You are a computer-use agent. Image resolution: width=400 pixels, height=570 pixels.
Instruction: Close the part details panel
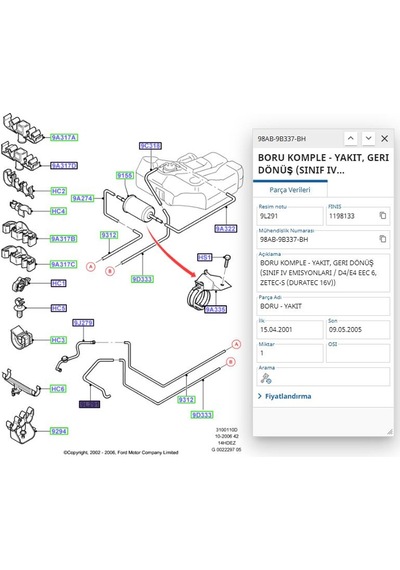pyautogui.click(x=384, y=139)
